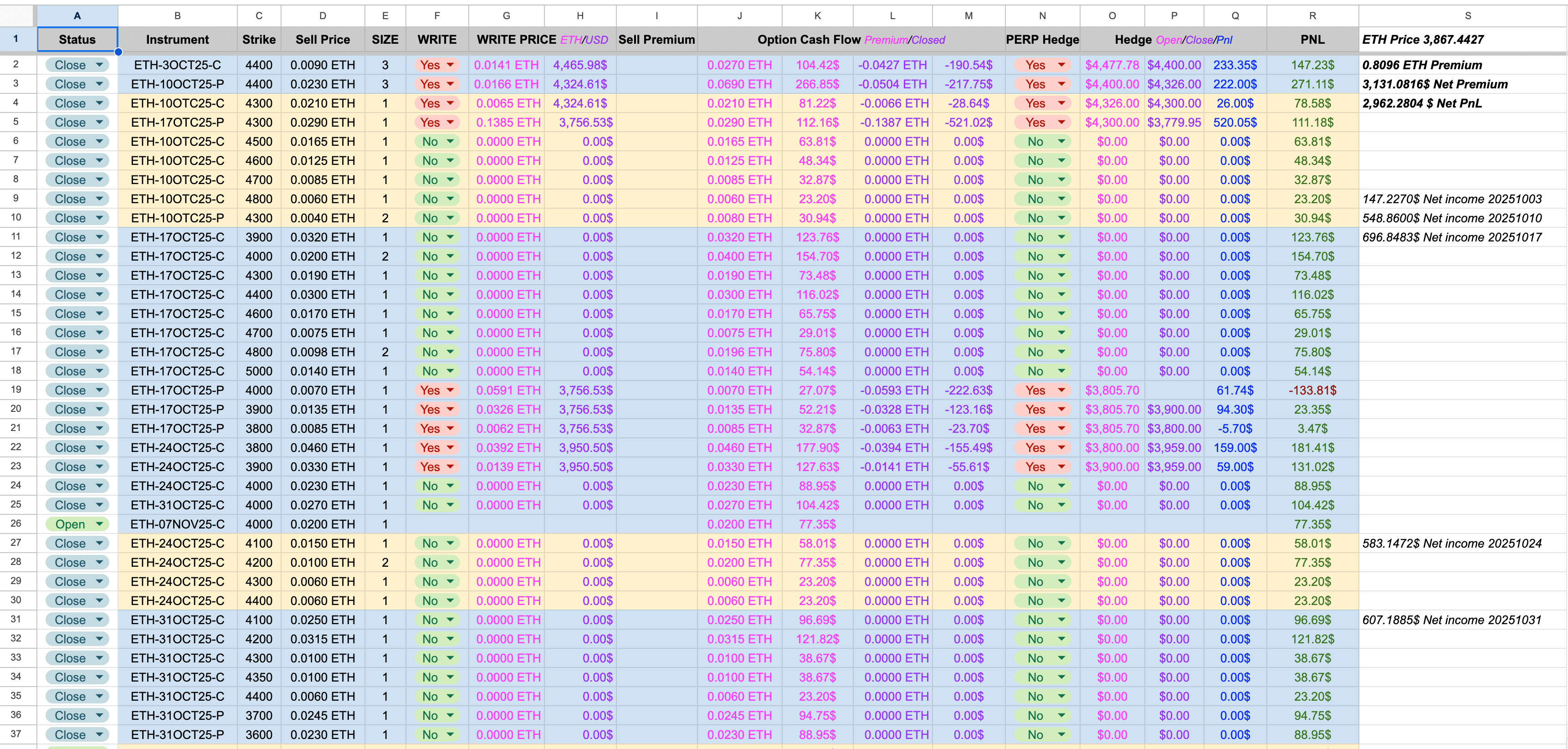Toggle WRITE to Yes for ETH-17OCT25-C strike 3900
This screenshot has height=749, width=1568.
pyautogui.click(x=436, y=237)
